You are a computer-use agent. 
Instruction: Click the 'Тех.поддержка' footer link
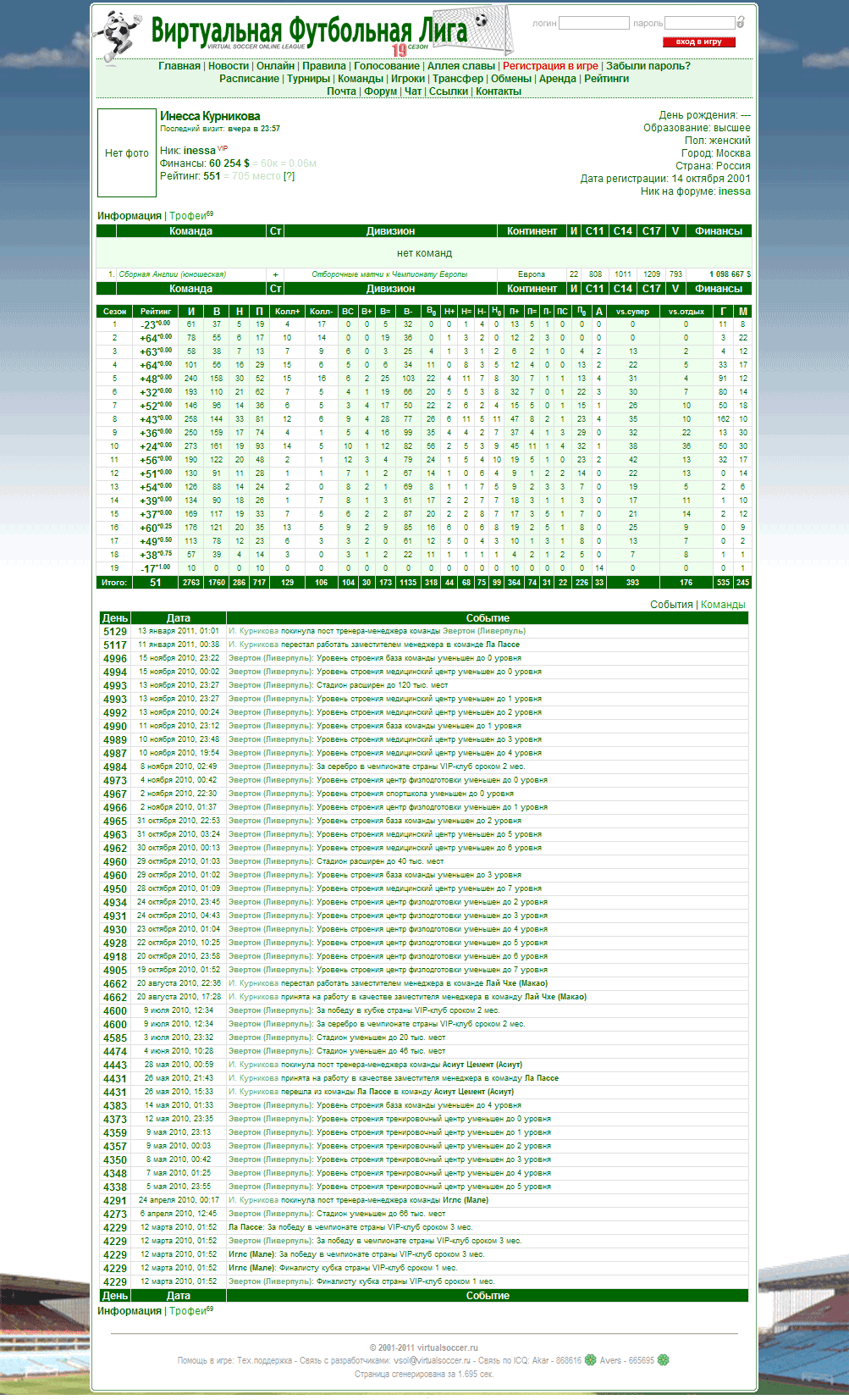(x=264, y=1360)
